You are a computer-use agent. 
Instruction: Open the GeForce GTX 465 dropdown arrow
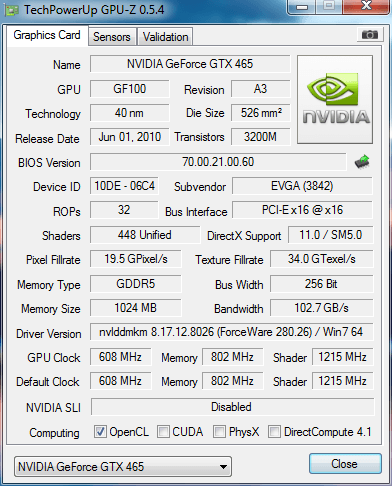[x=224, y=467]
